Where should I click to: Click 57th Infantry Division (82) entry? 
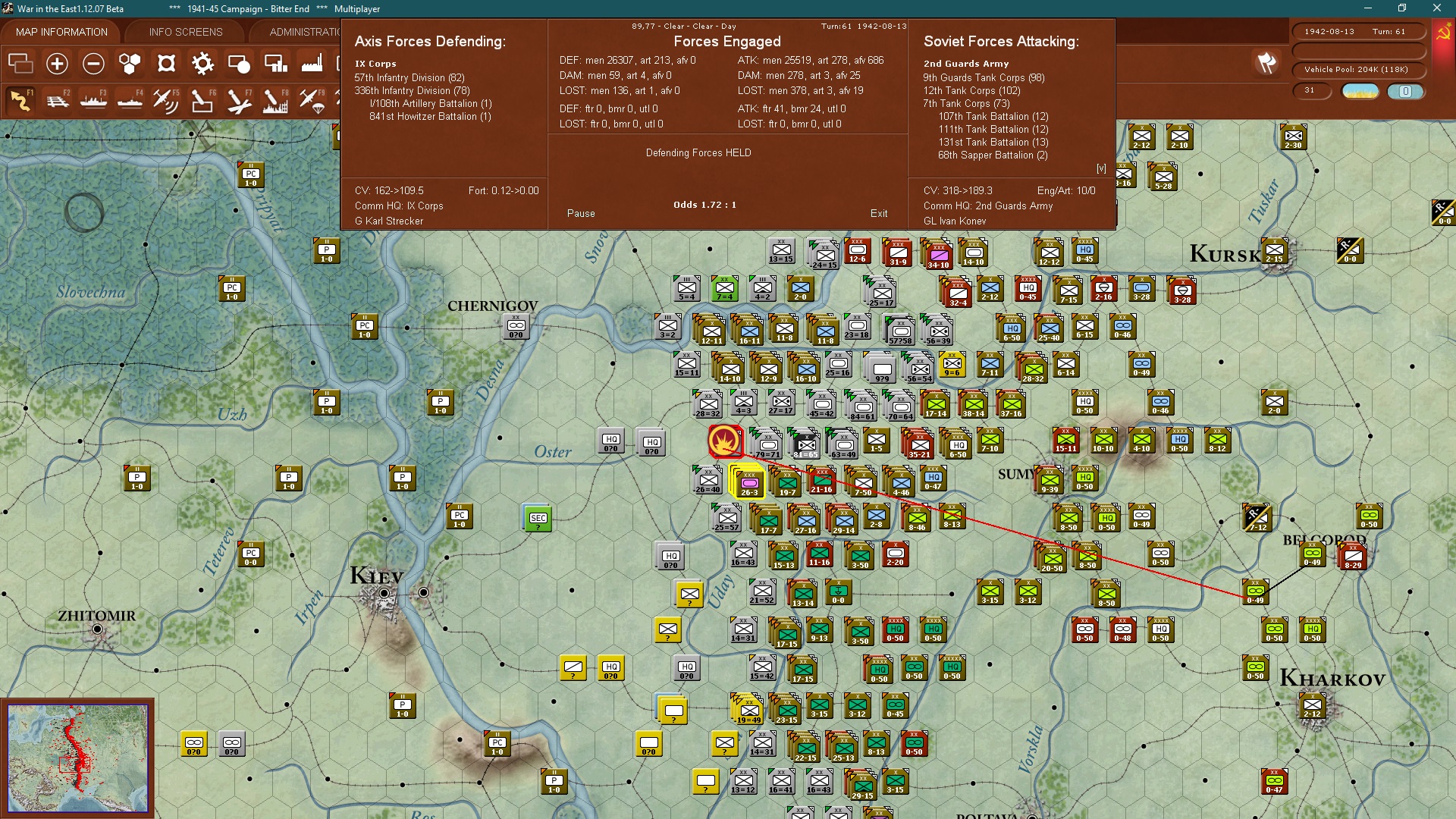coord(409,78)
